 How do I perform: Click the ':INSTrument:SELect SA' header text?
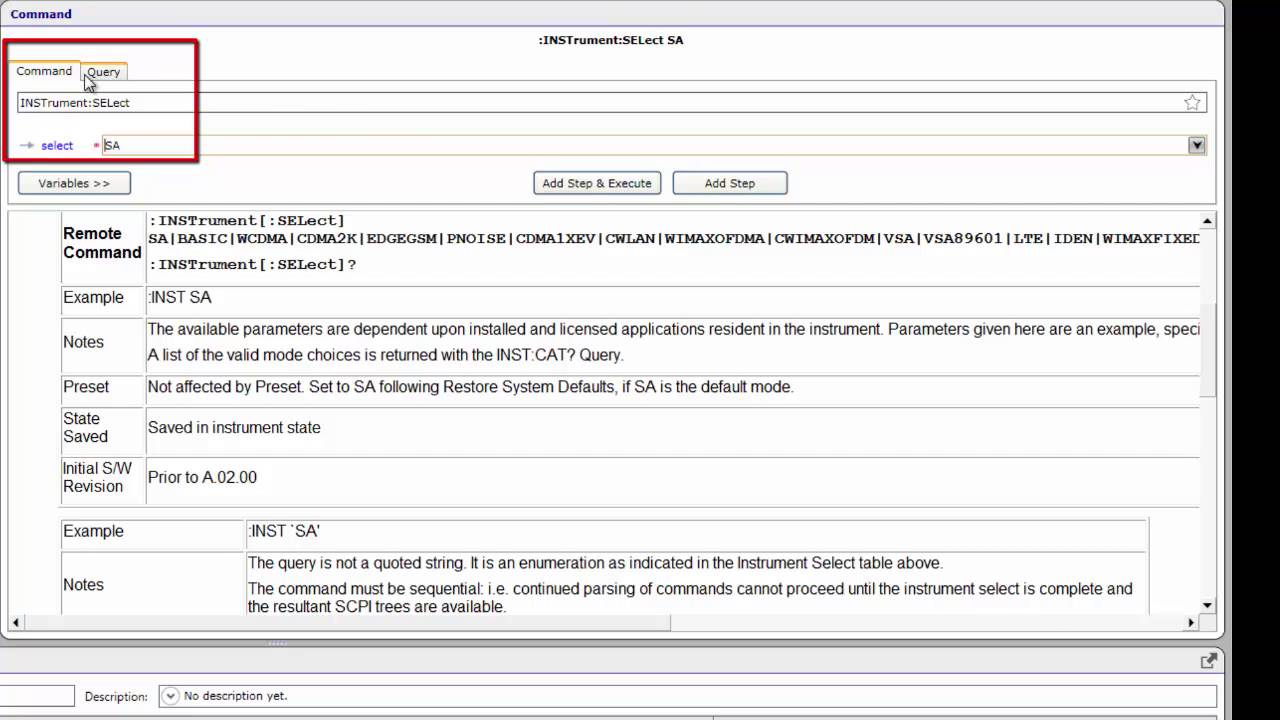point(611,40)
